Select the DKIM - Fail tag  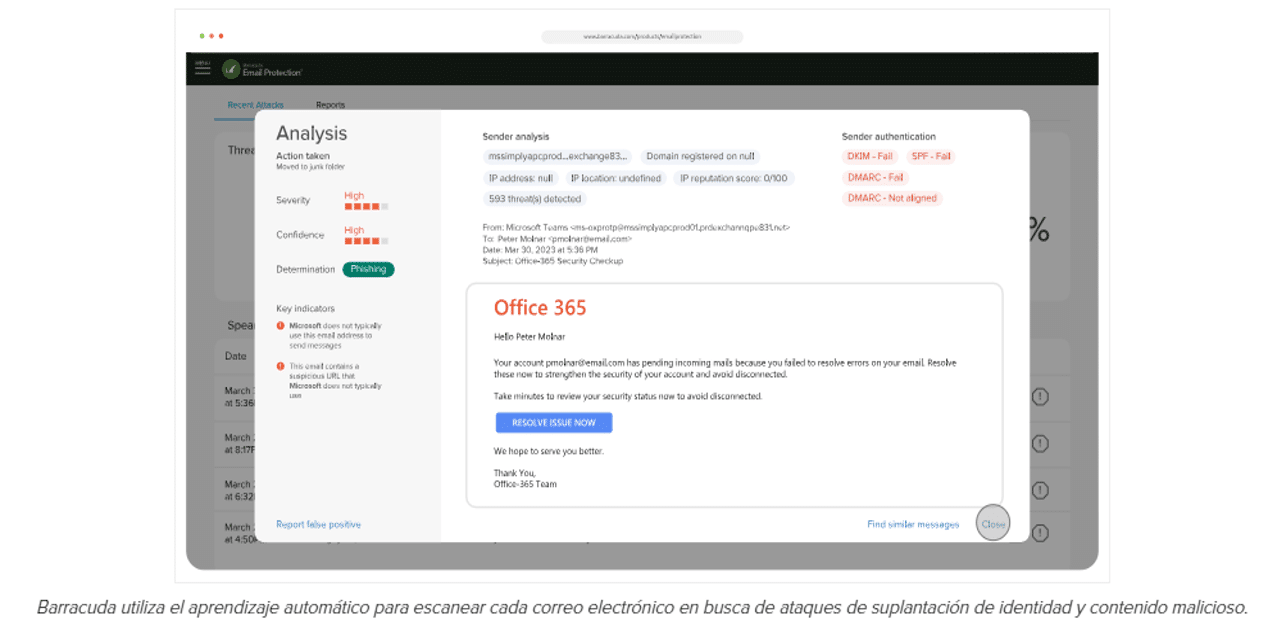click(x=870, y=156)
